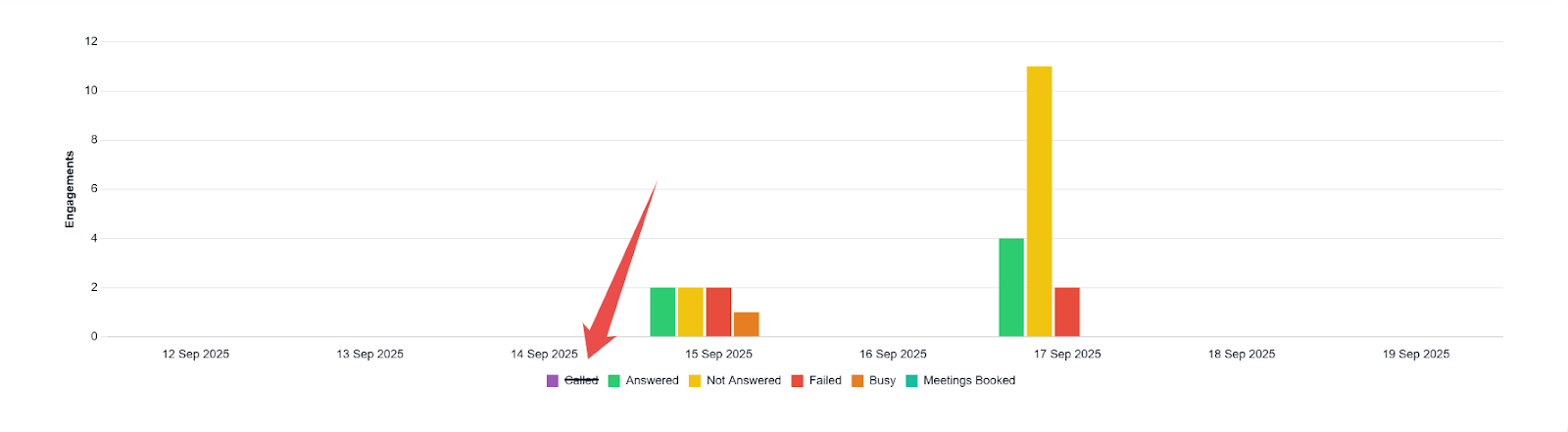Hide the Busy series via legend text
Image resolution: width=1568 pixels, height=432 pixels.
click(x=882, y=381)
